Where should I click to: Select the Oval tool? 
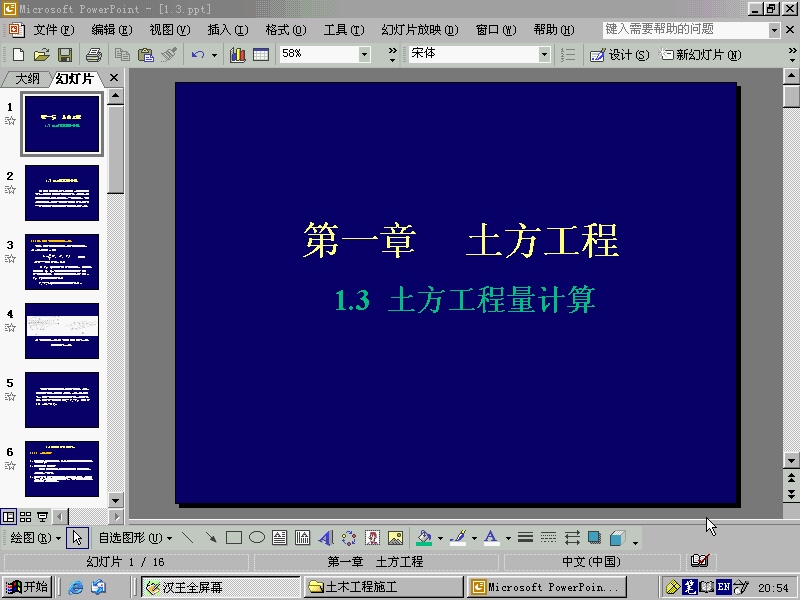pyautogui.click(x=257, y=537)
